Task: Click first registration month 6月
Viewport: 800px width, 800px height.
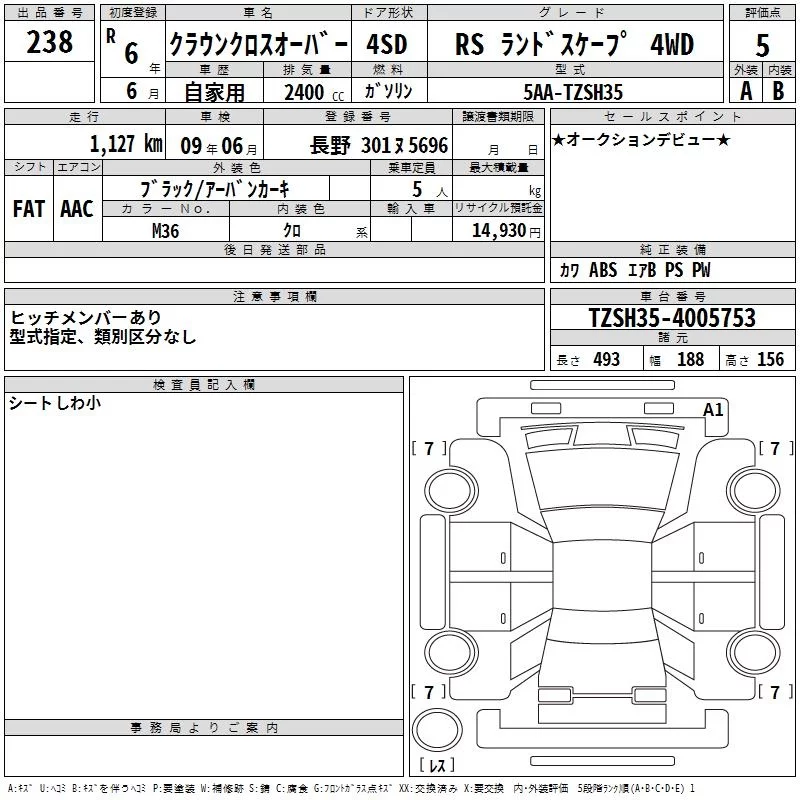Action: coord(142,91)
